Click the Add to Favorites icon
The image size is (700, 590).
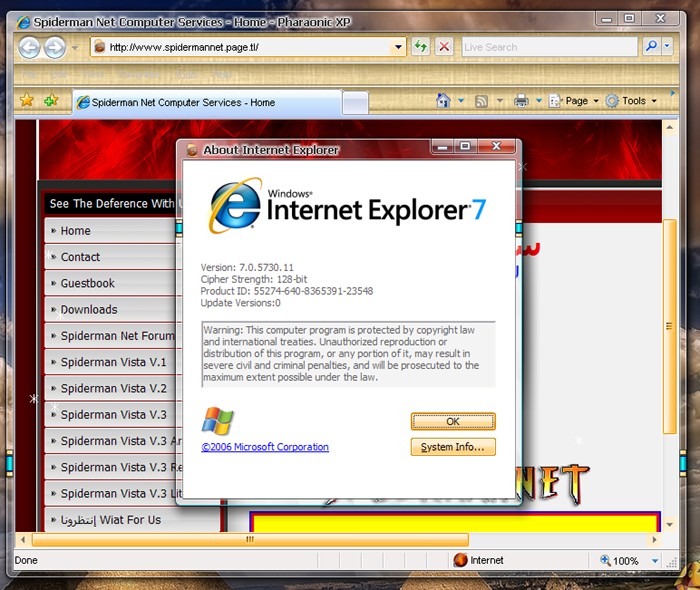[51, 100]
